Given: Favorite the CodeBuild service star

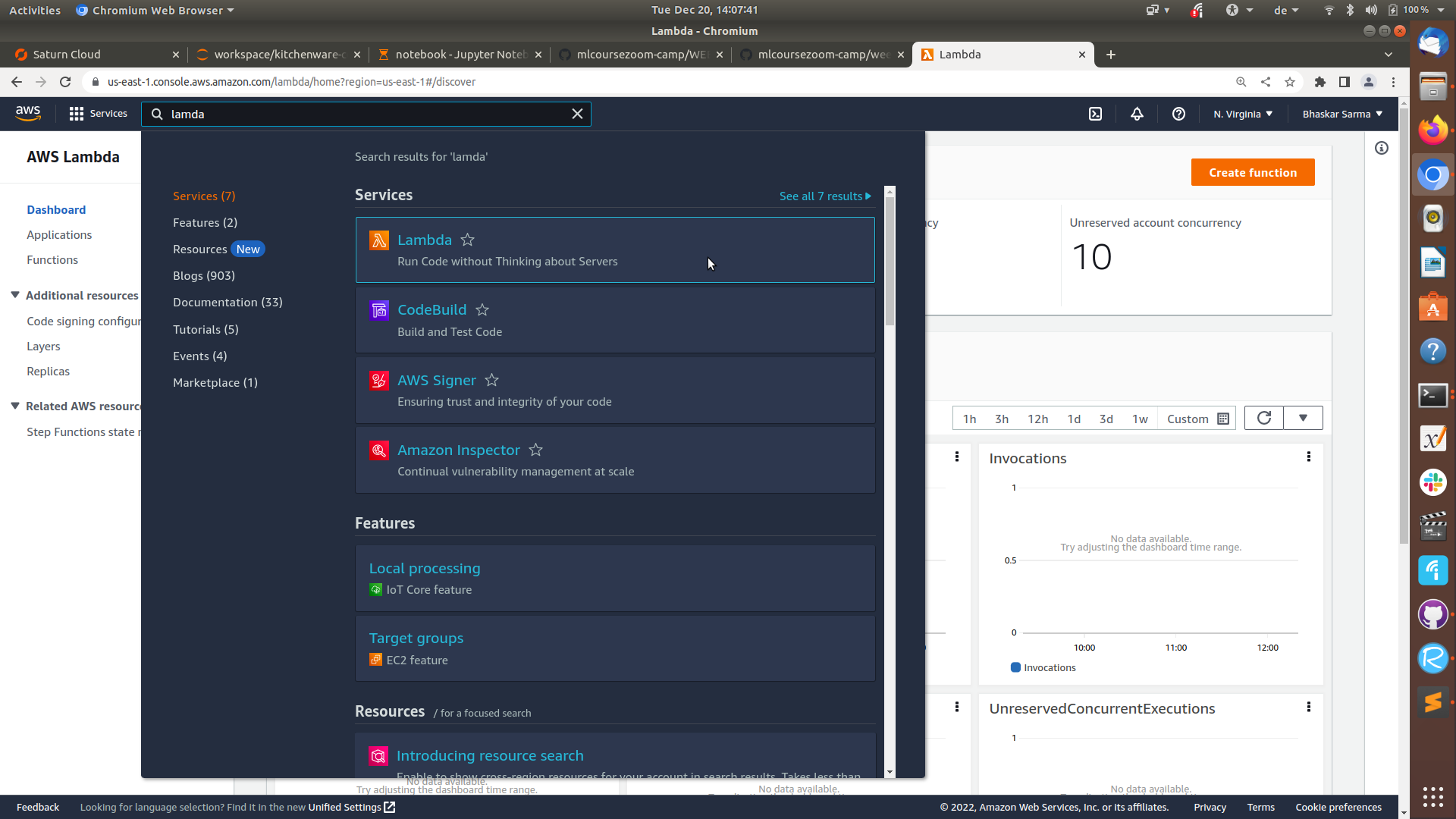Looking at the screenshot, I should click(x=482, y=309).
